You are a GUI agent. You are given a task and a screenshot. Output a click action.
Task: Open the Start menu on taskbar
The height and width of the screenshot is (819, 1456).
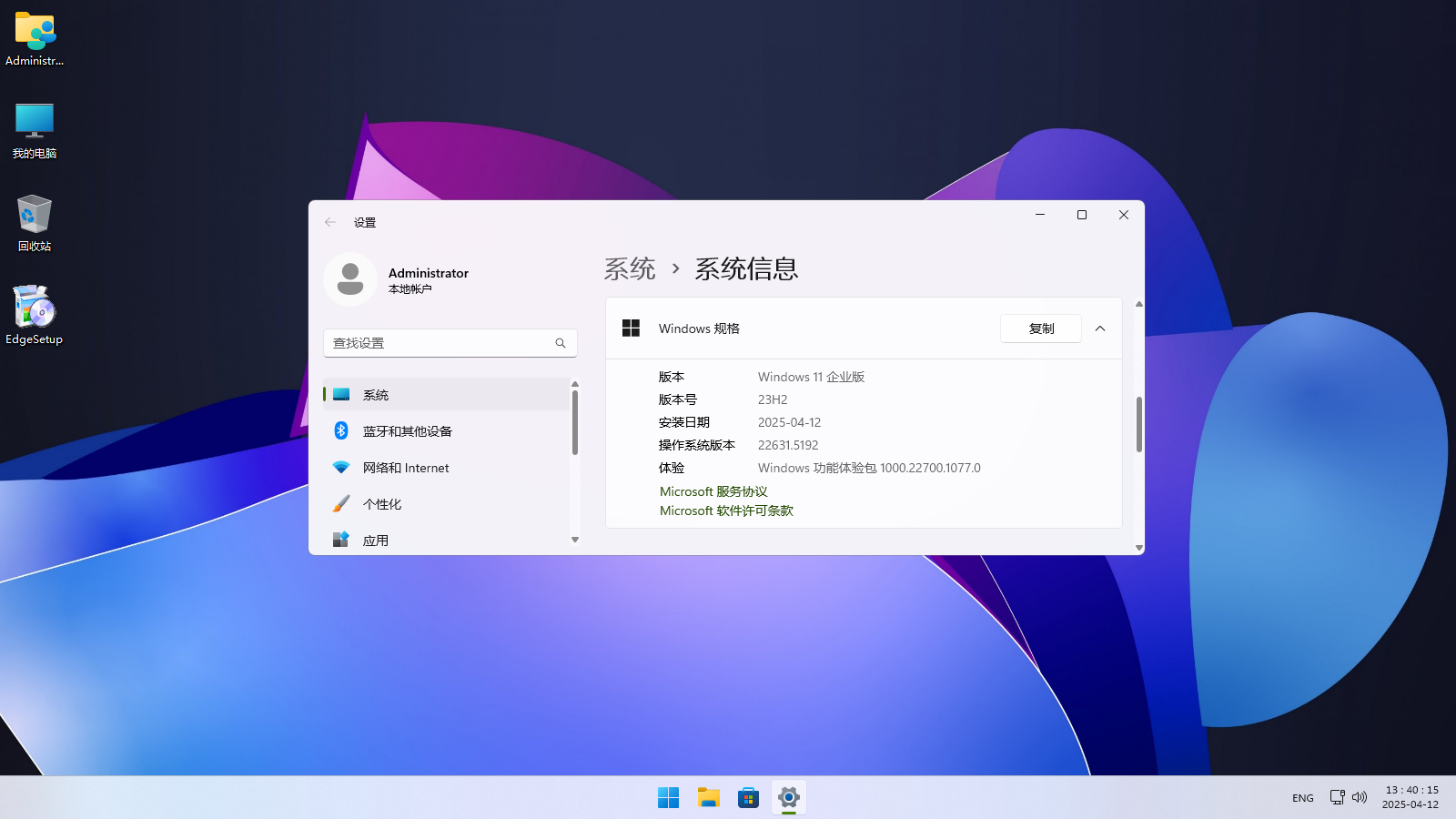coord(668,798)
